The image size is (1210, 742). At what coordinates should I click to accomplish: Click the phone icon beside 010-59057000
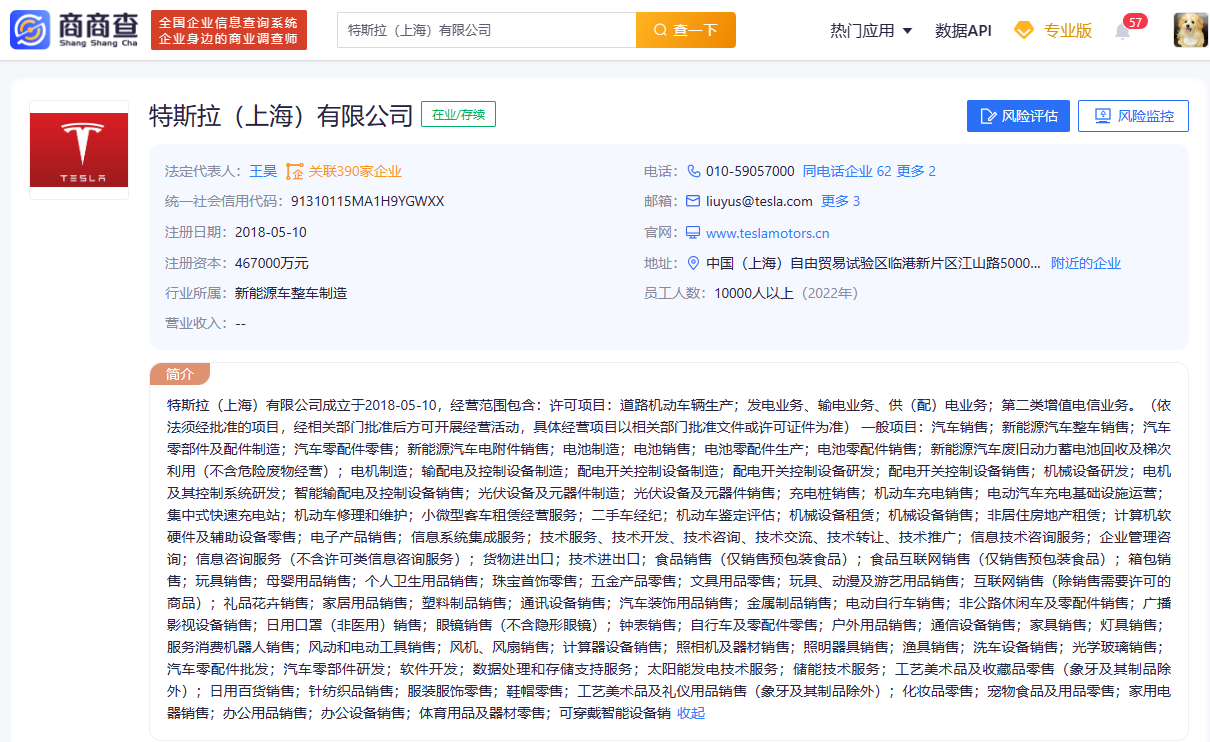tap(693, 171)
